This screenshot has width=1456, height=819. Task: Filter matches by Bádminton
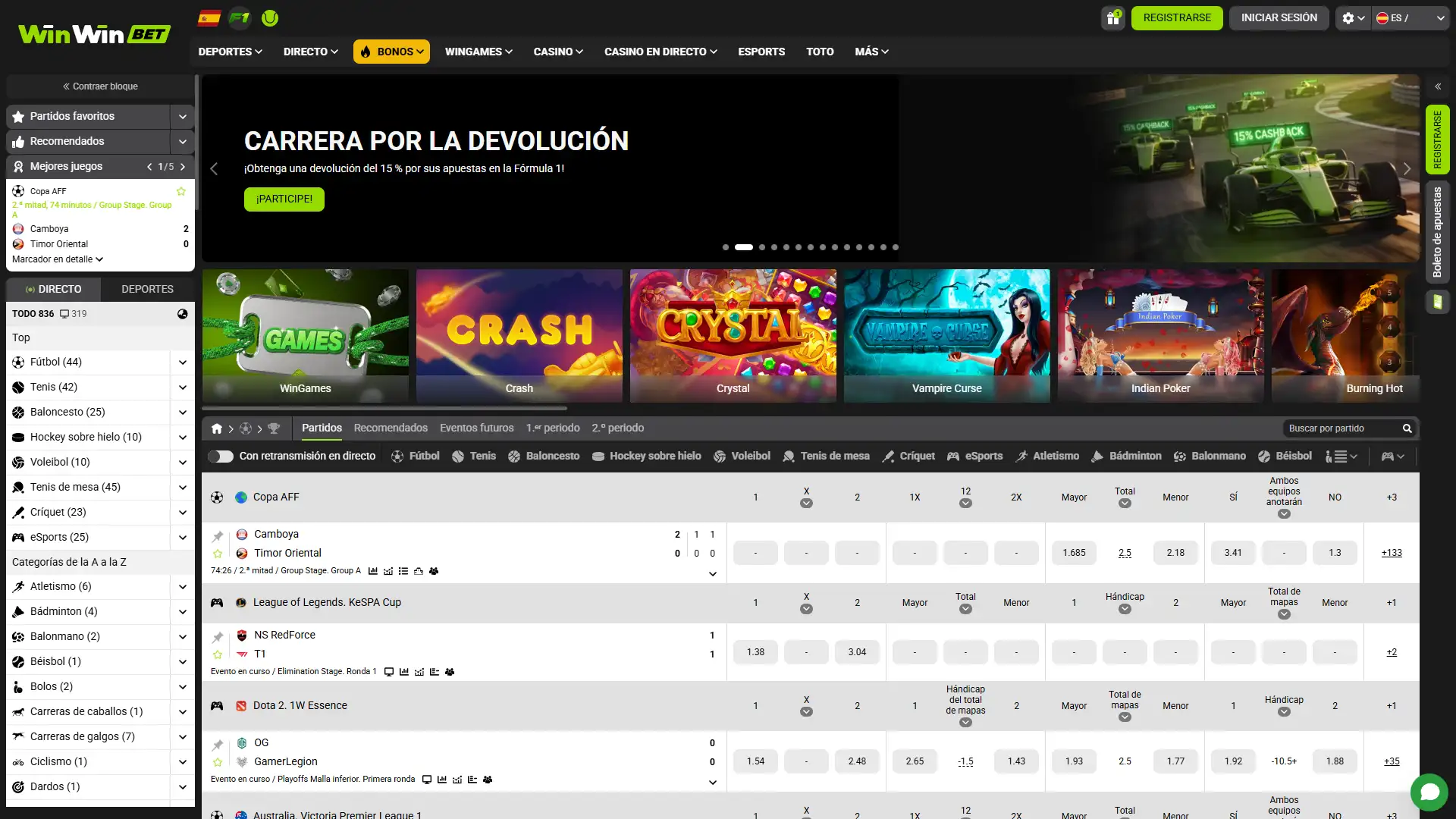1126,456
